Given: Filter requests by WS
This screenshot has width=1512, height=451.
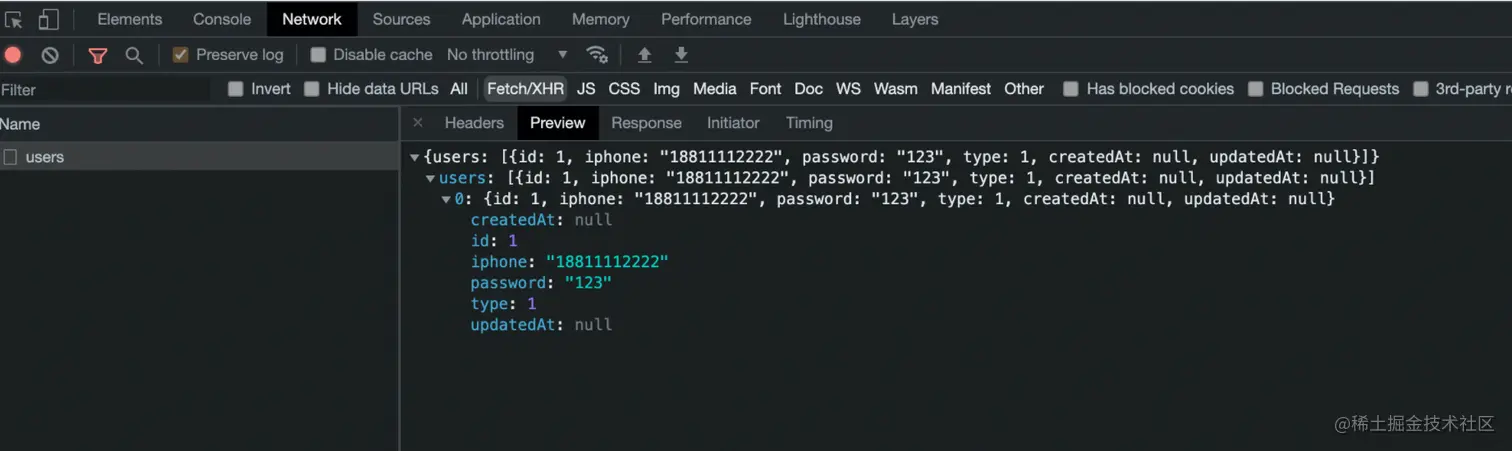Looking at the screenshot, I should (848, 89).
